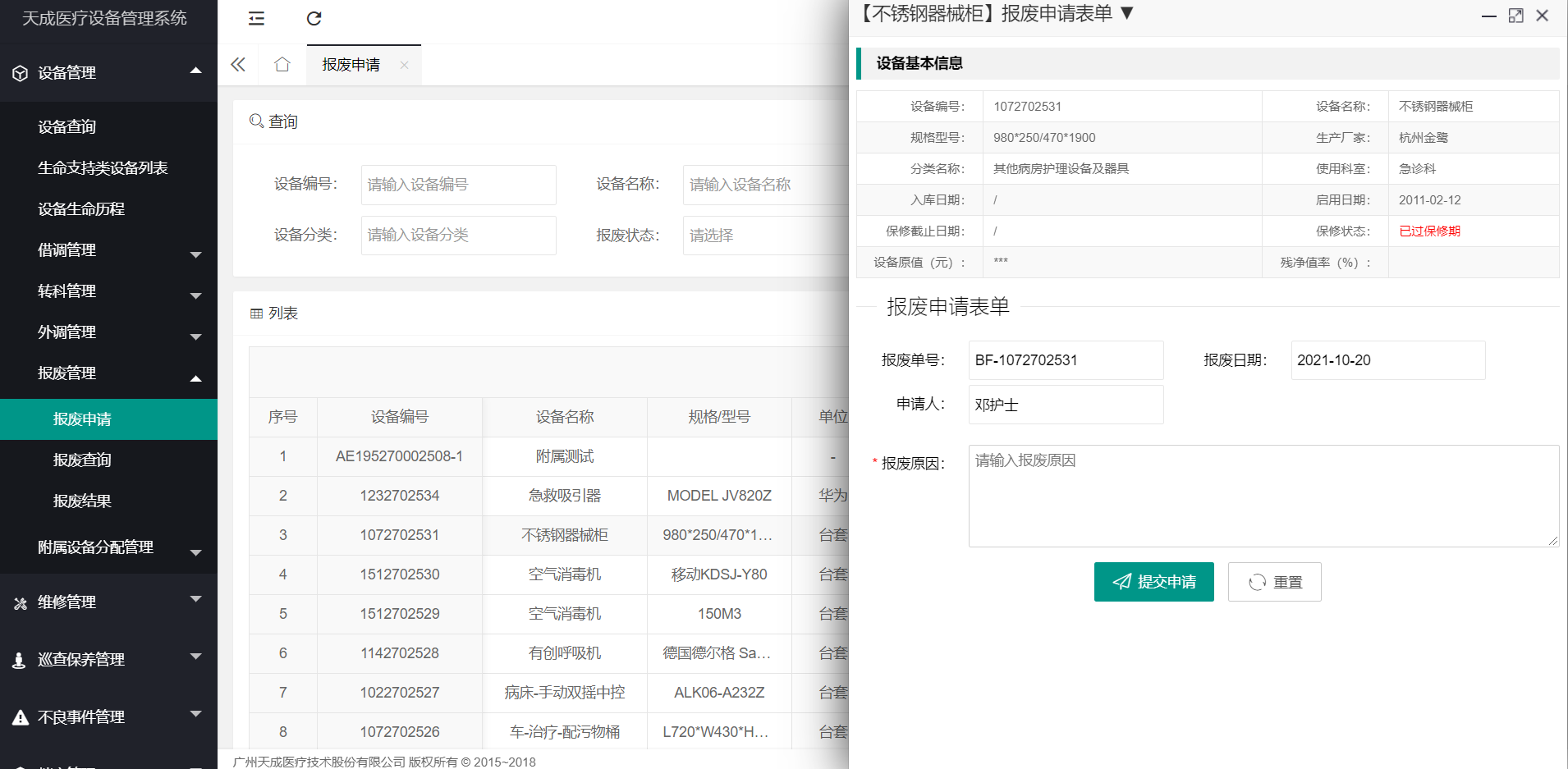Maximize the 报废申请表单 dialog
Screen dimensions: 1568x769
(x=1516, y=16)
